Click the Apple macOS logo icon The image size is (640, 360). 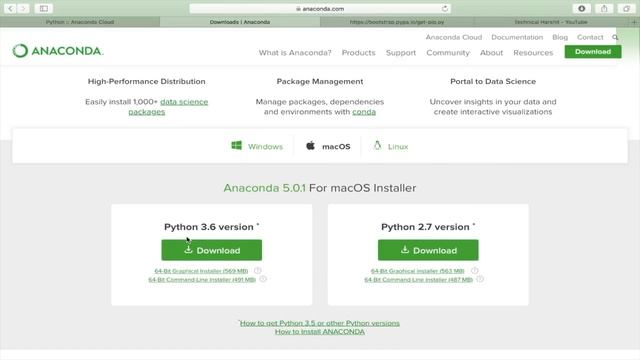(x=311, y=146)
